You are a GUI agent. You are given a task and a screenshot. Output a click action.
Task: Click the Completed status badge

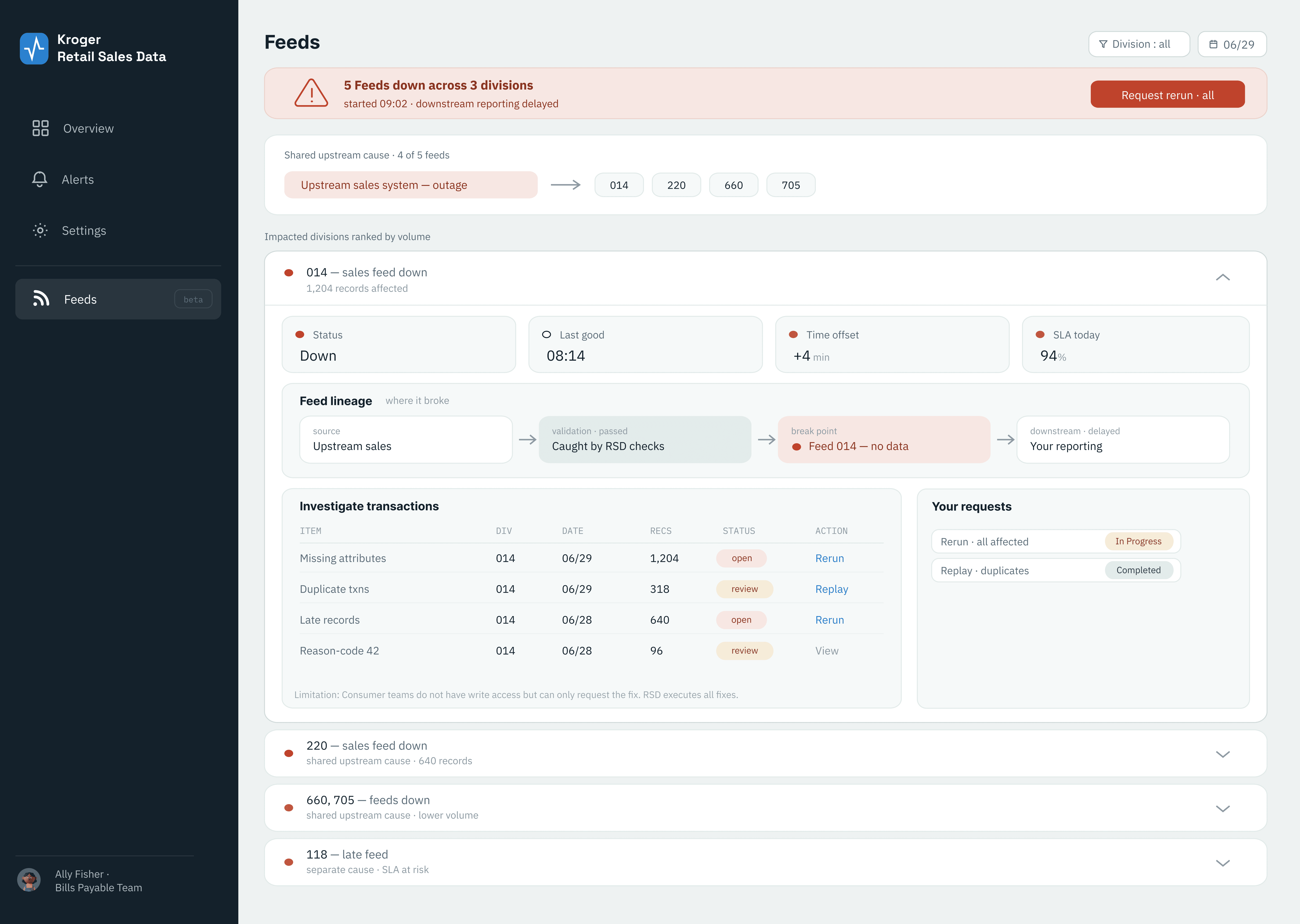(x=1138, y=570)
